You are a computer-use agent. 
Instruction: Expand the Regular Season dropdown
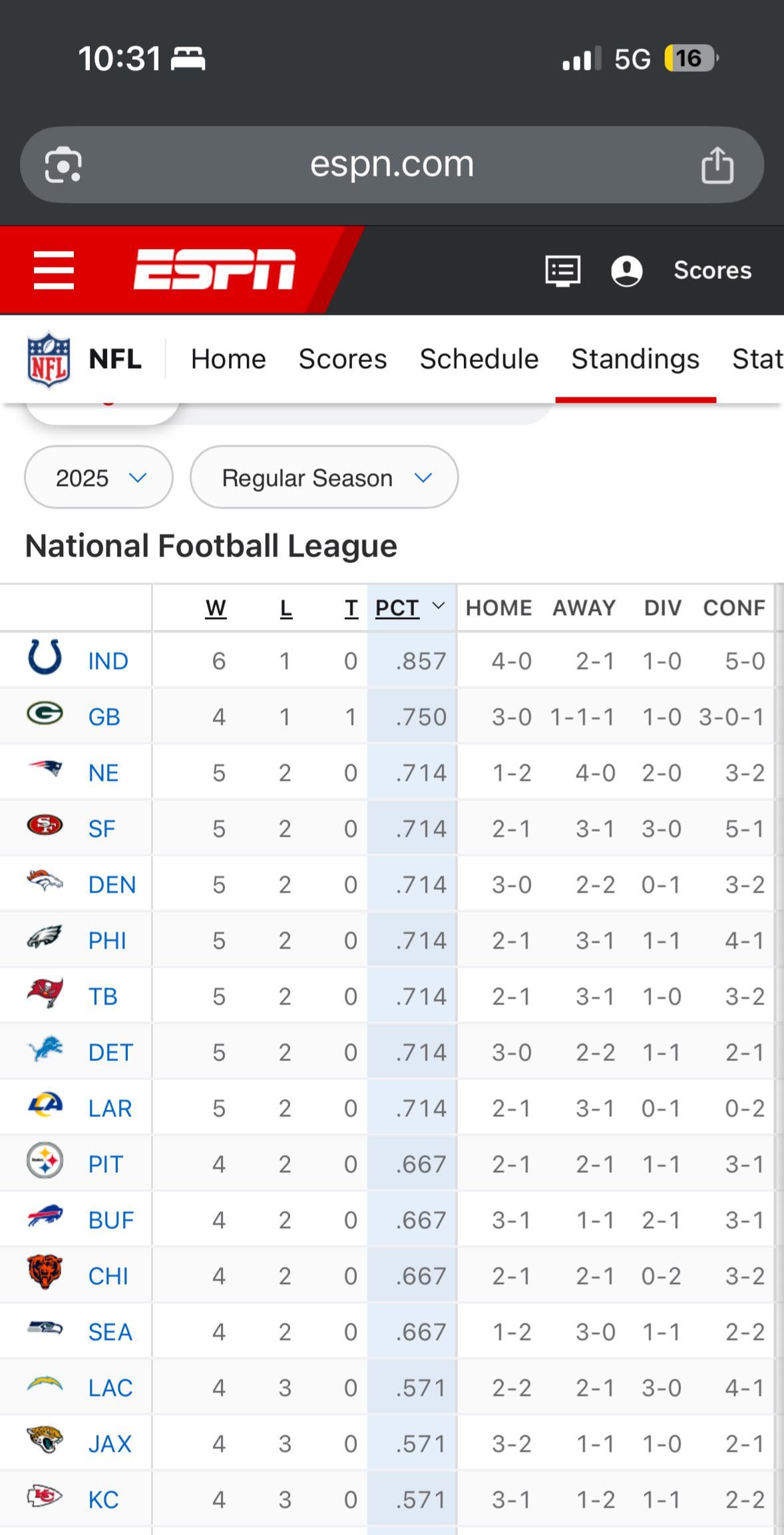pyautogui.click(x=324, y=477)
